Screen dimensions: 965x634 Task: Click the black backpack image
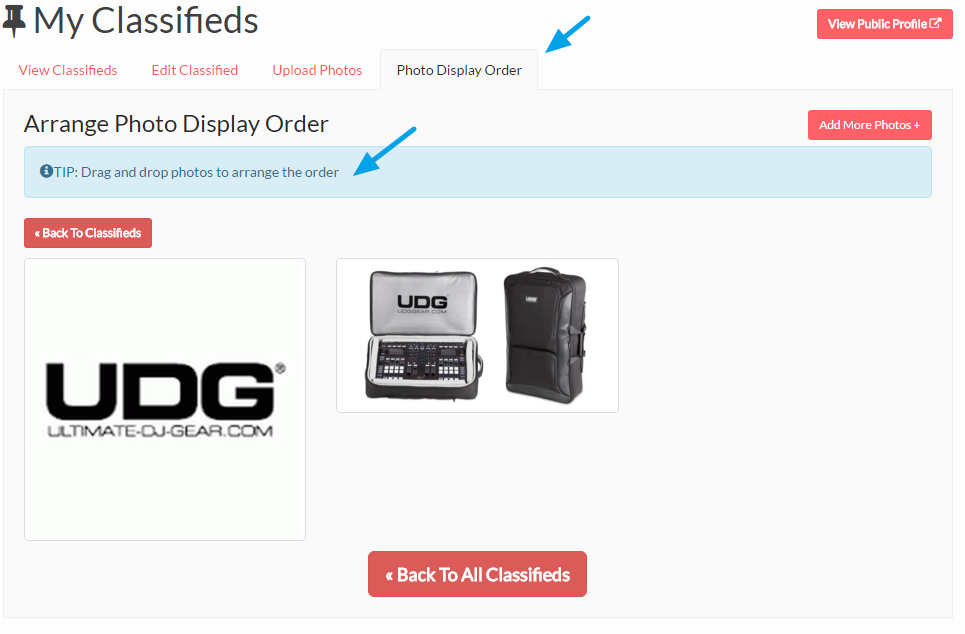coord(545,335)
